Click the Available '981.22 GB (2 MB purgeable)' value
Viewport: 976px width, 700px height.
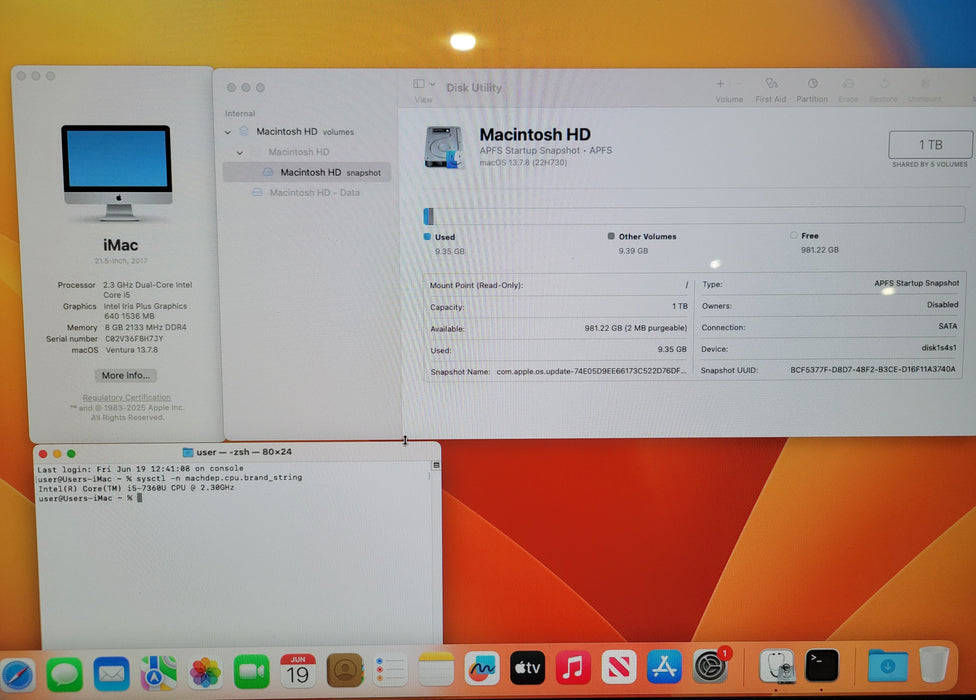(x=636, y=328)
